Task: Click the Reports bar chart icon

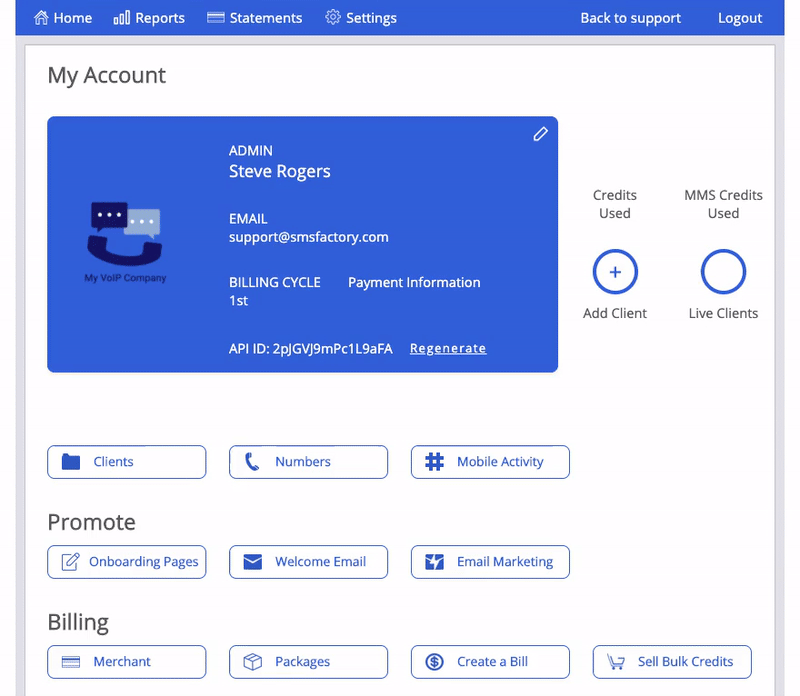Action: click(121, 18)
